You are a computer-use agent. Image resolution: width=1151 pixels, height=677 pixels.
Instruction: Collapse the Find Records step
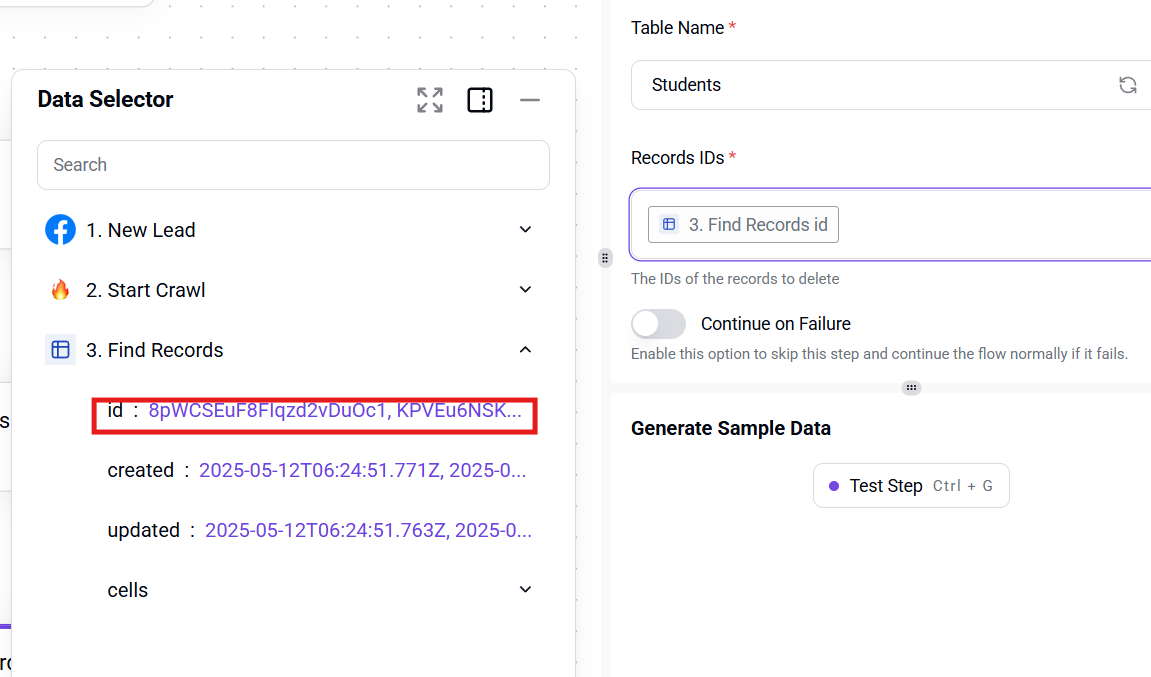tap(525, 350)
